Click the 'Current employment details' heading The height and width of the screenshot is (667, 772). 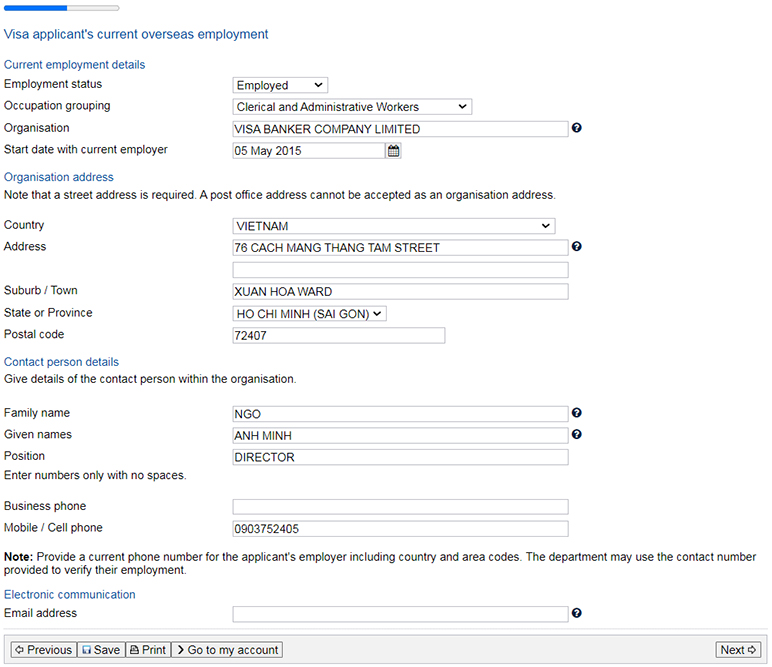[74, 64]
